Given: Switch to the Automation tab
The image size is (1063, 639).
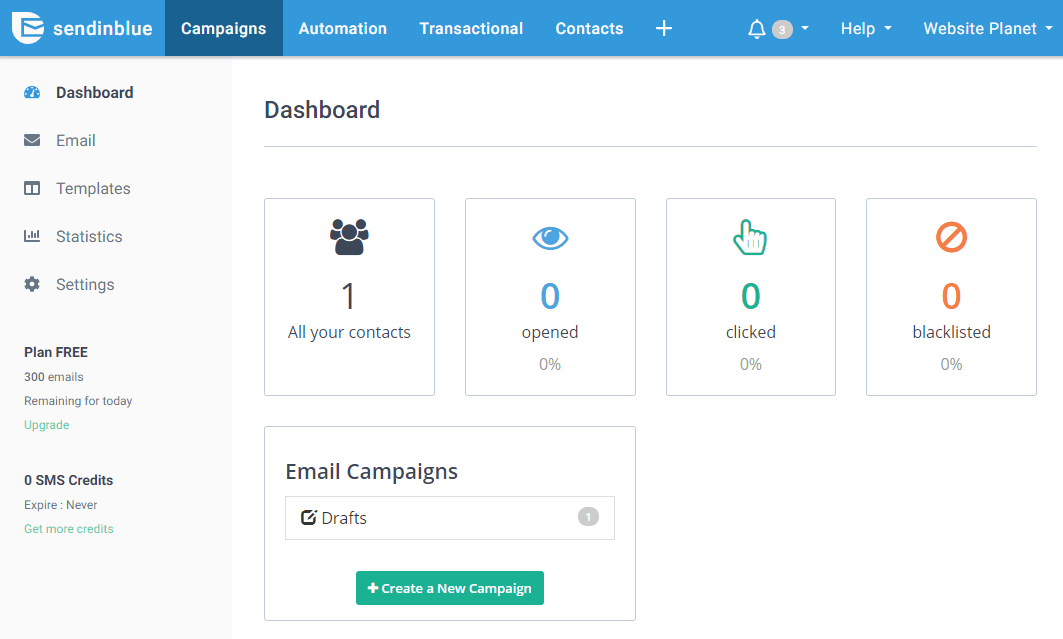Looking at the screenshot, I should 342,28.
